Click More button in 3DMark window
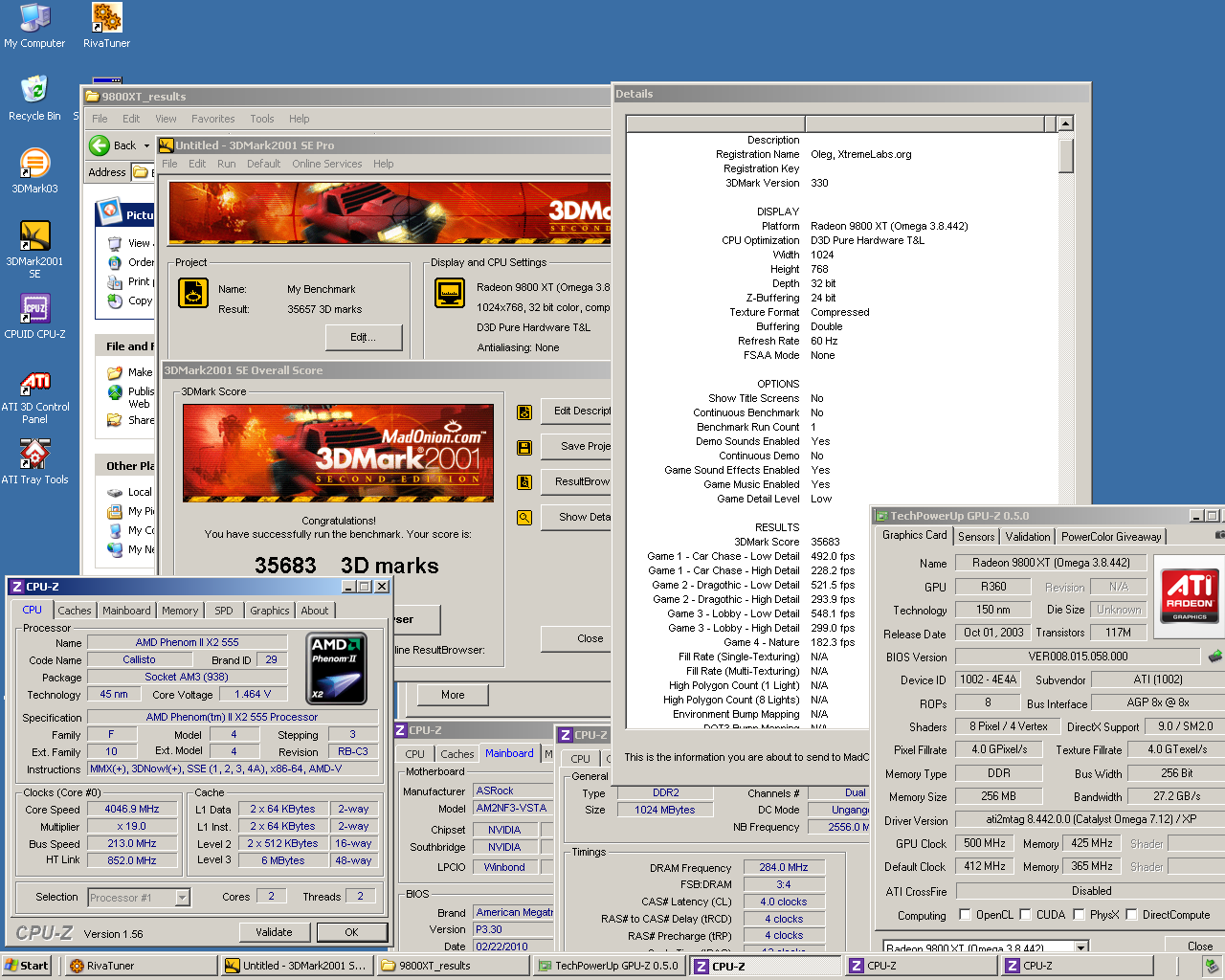This screenshot has height=980, width=1225. click(453, 695)
